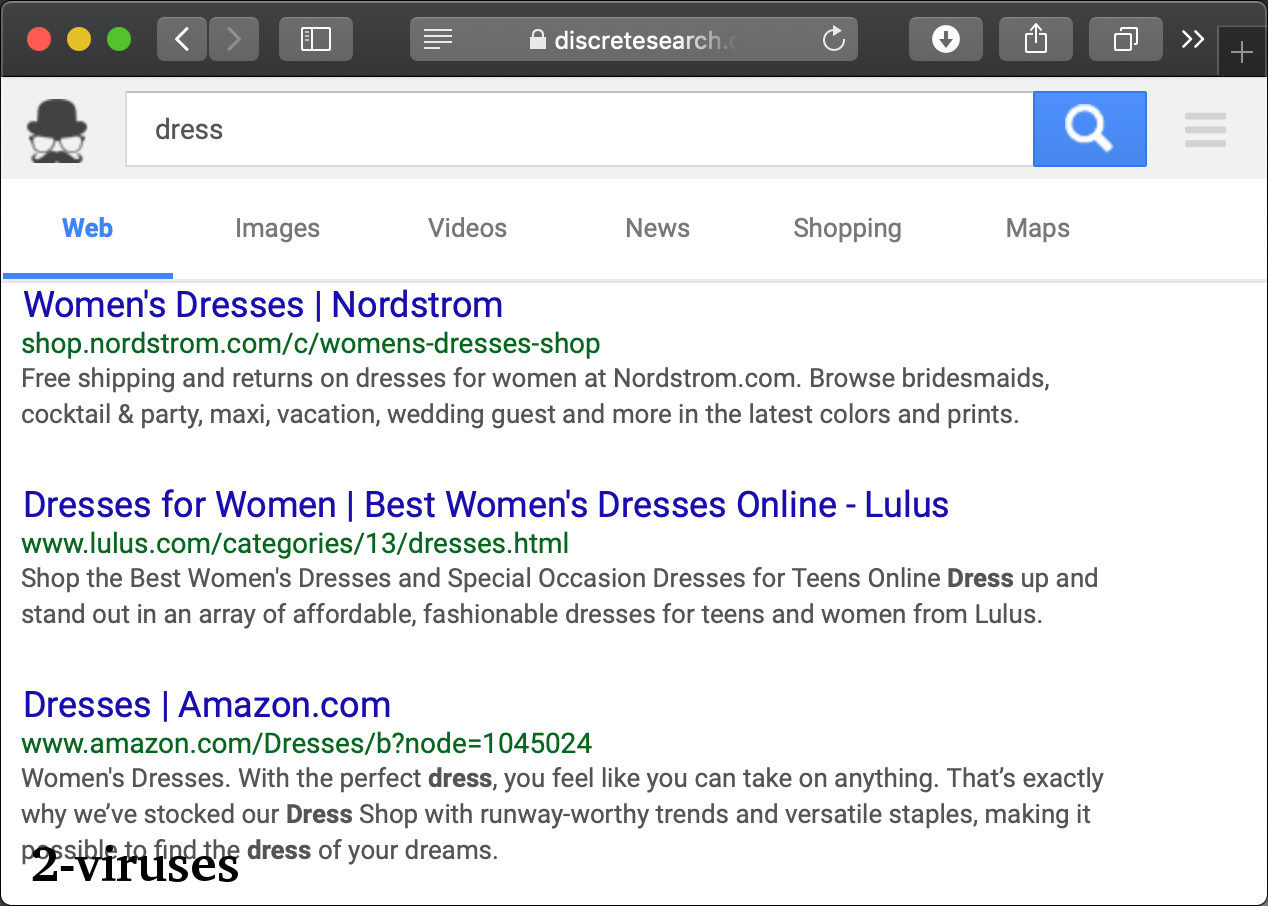This screenshot has height=906, width=1268.
Task: Open the Downloads button in Safari toolbar
Action: pyautogui.click(x=945, y=39)
